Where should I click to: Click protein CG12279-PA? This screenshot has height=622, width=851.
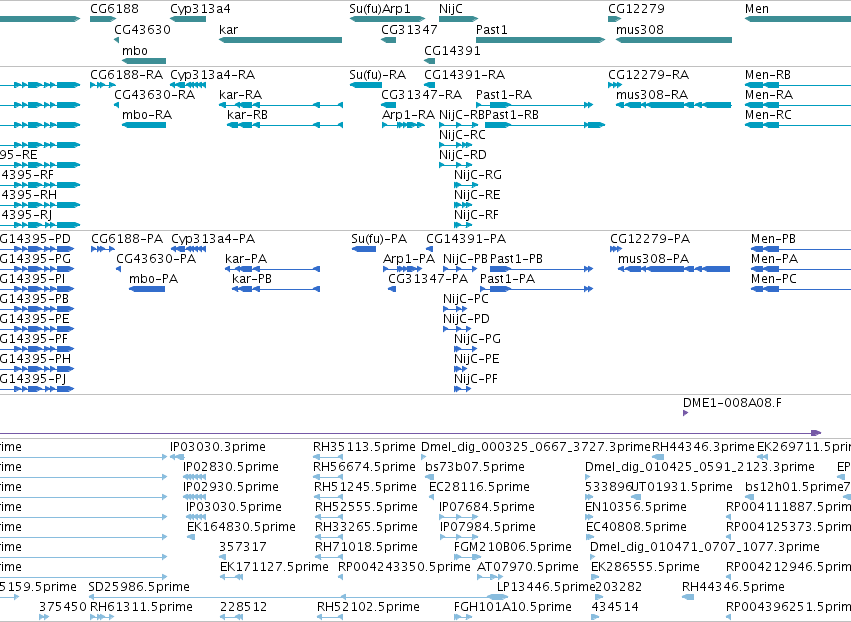650,239
